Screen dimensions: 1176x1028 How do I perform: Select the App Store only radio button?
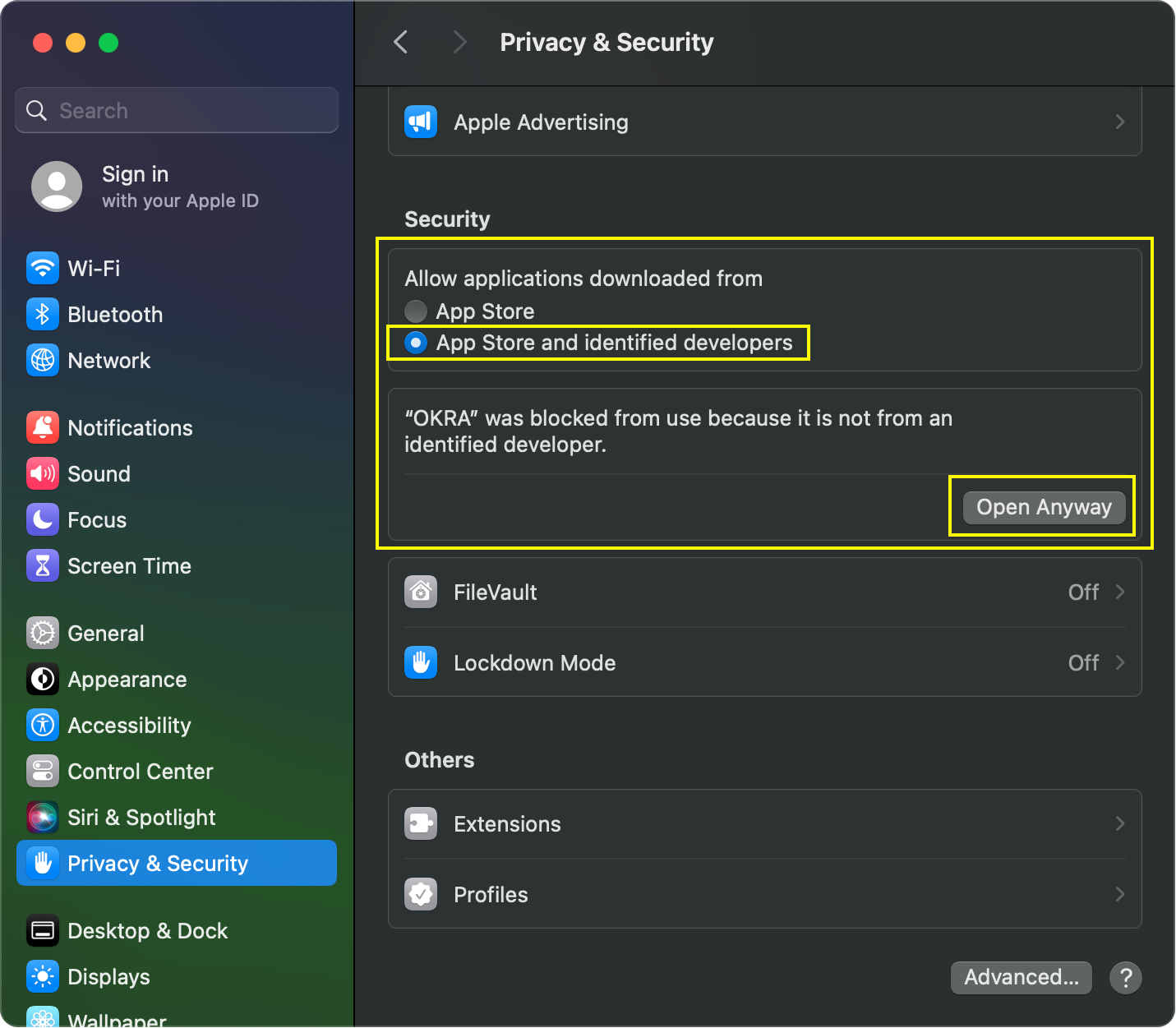(416, 311)
